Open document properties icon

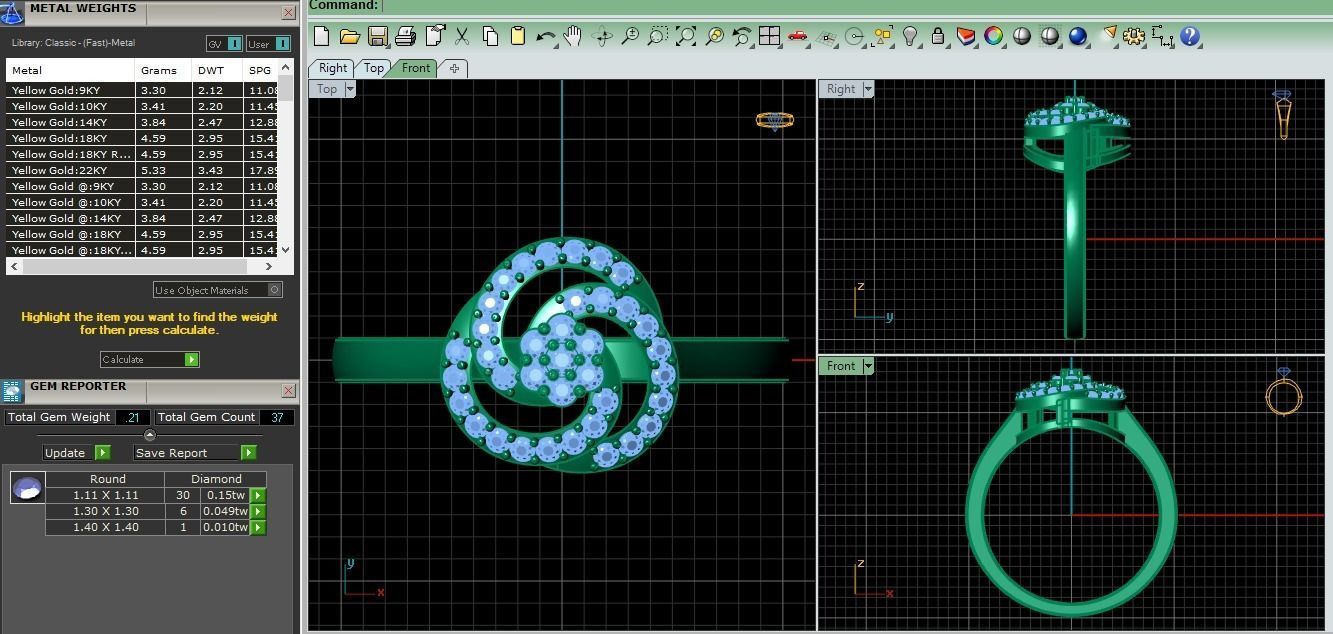pyautogui.click(x=434, y=36)
